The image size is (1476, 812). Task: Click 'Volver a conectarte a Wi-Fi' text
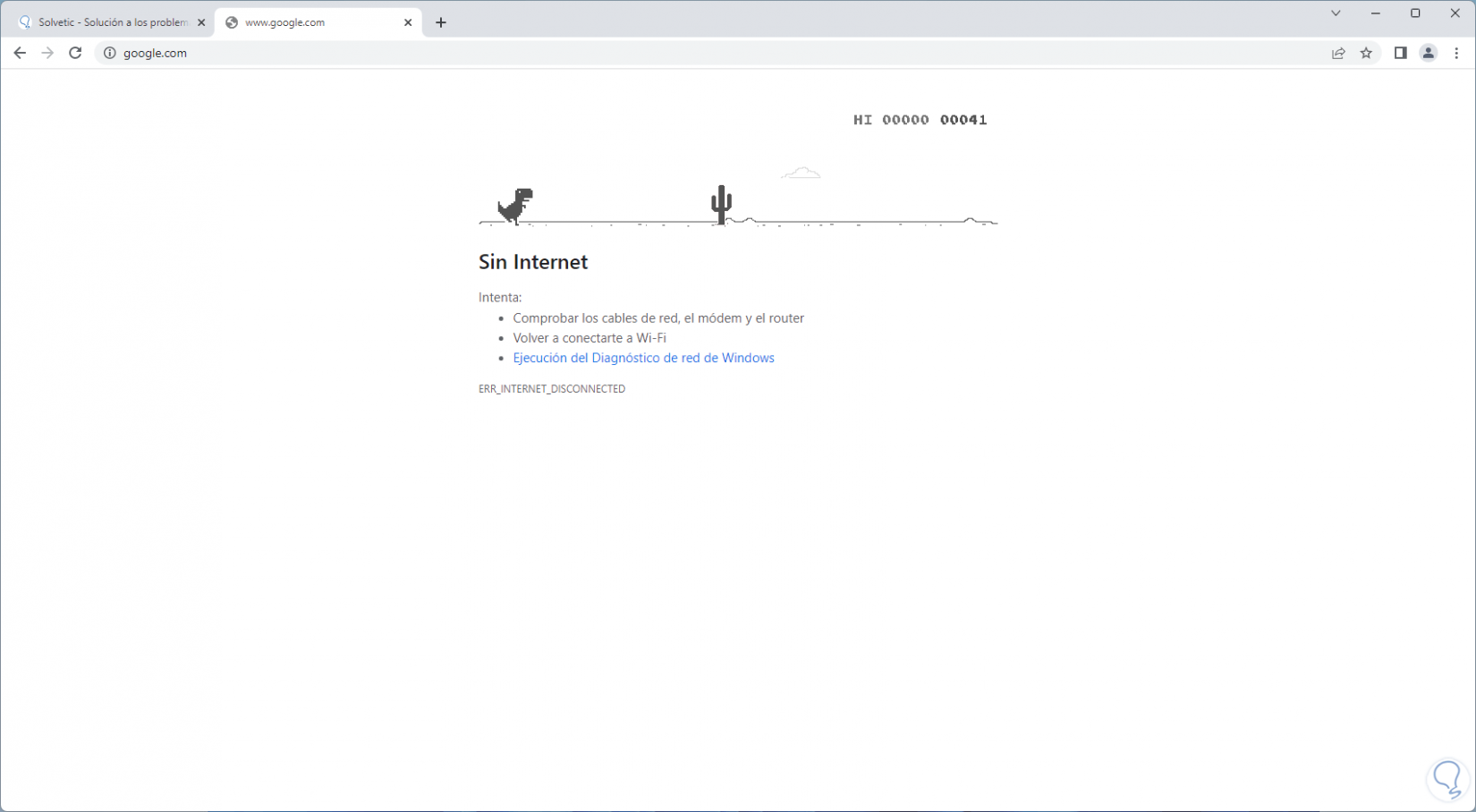(x=590, y=338)
